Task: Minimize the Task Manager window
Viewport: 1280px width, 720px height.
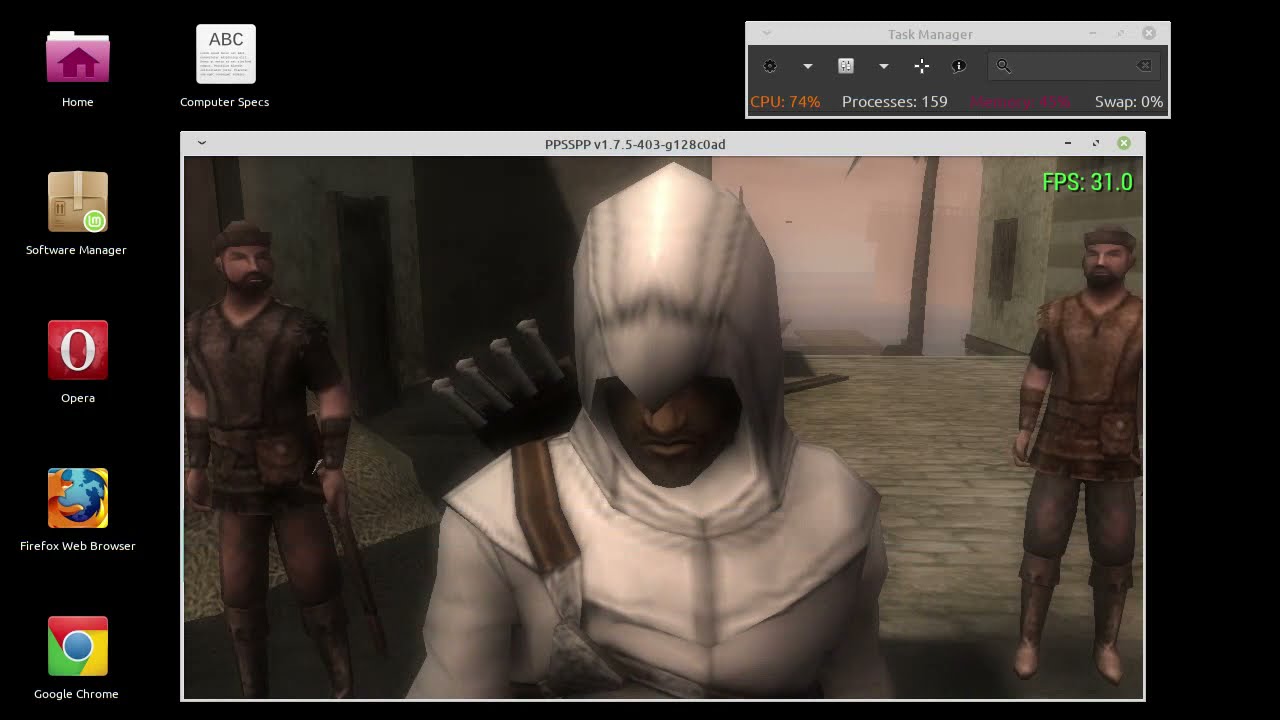Action: pos(1093,33)
